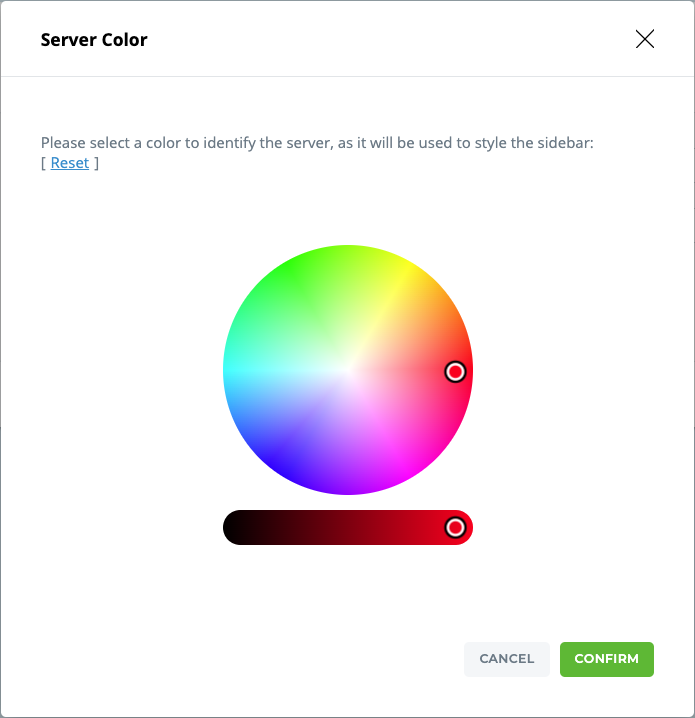Confirm the selected server color

point(606,659)
